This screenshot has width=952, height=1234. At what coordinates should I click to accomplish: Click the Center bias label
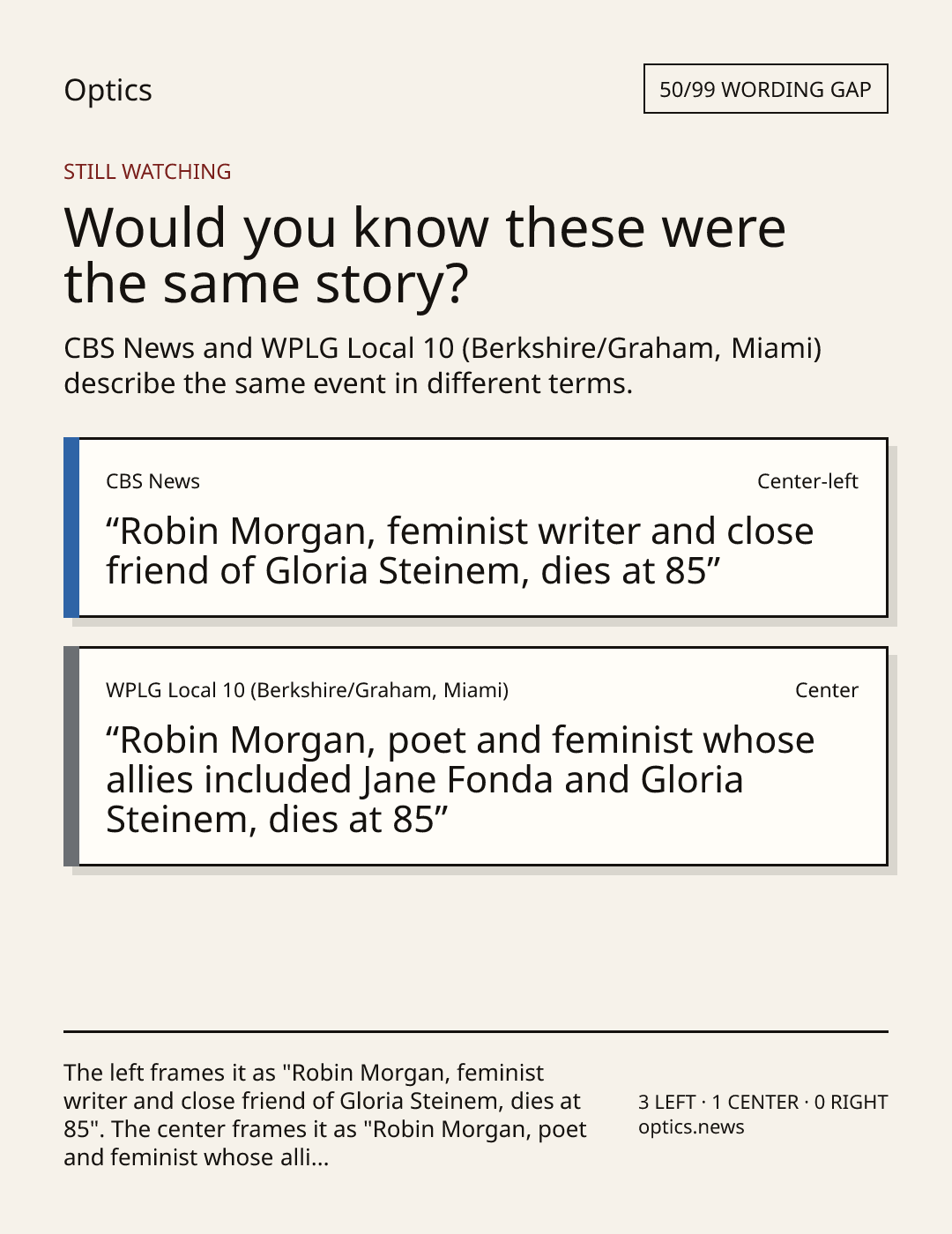tap(827, 690)
